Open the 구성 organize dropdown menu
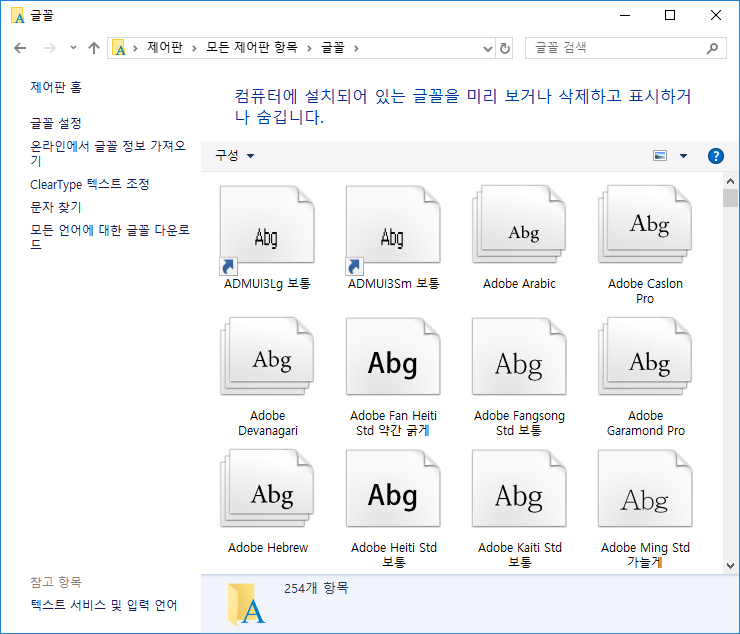The height and width of the screenshot is (634, 740). 235,156
